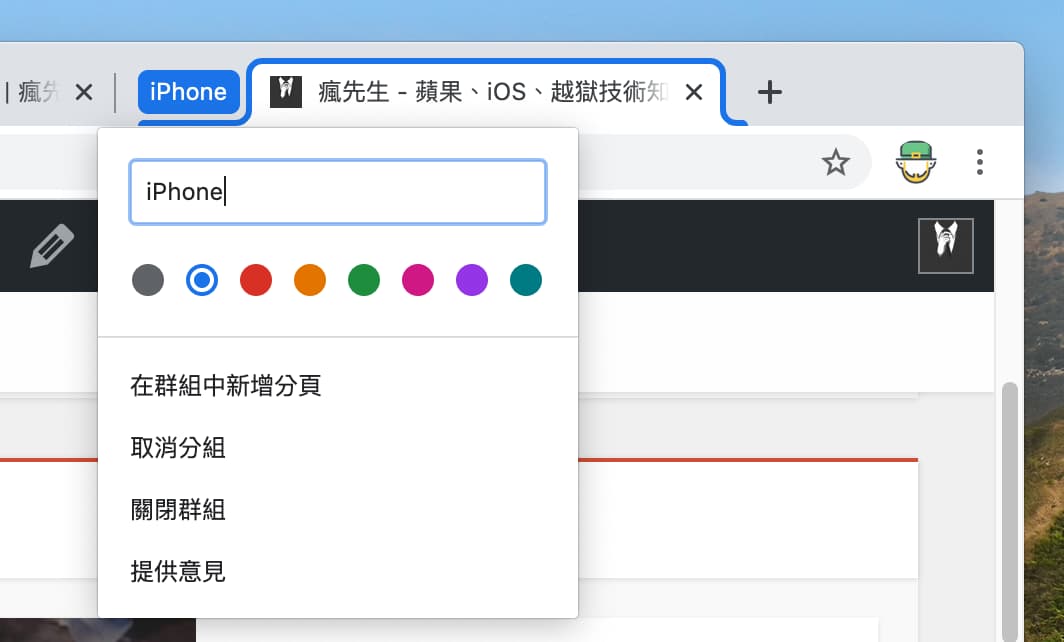Choose the purple group color

coord(472,280)
